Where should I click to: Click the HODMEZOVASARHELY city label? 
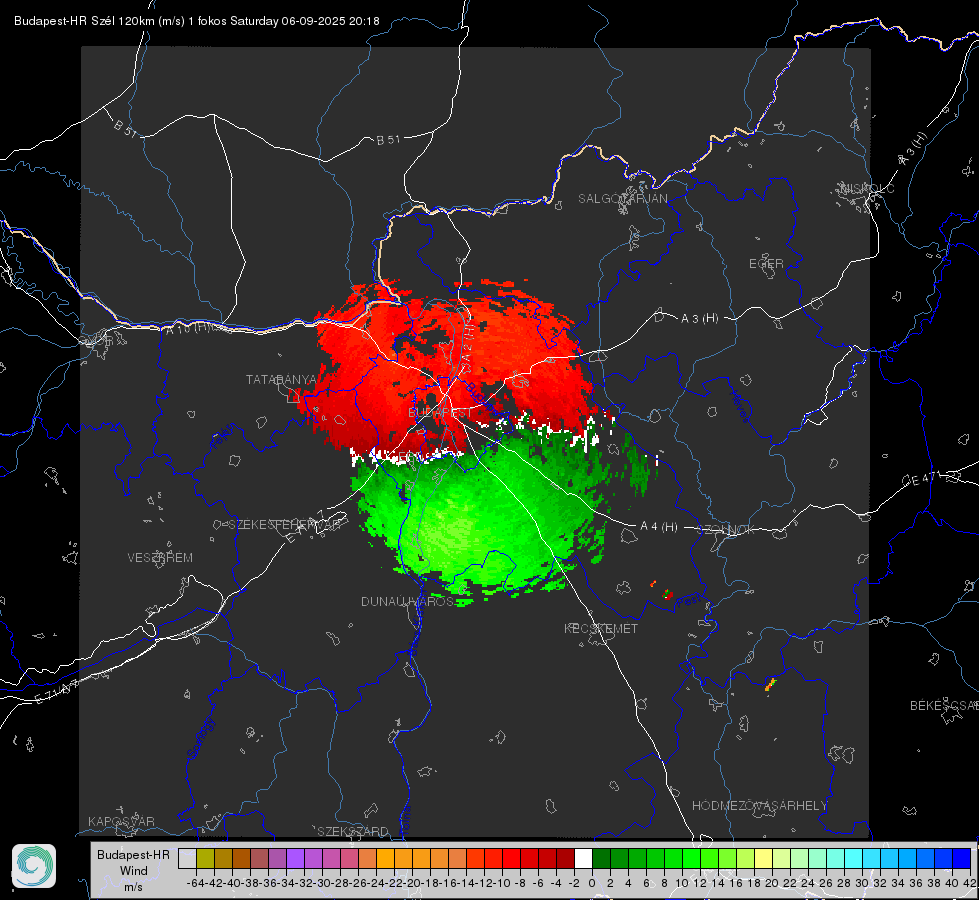759,806
